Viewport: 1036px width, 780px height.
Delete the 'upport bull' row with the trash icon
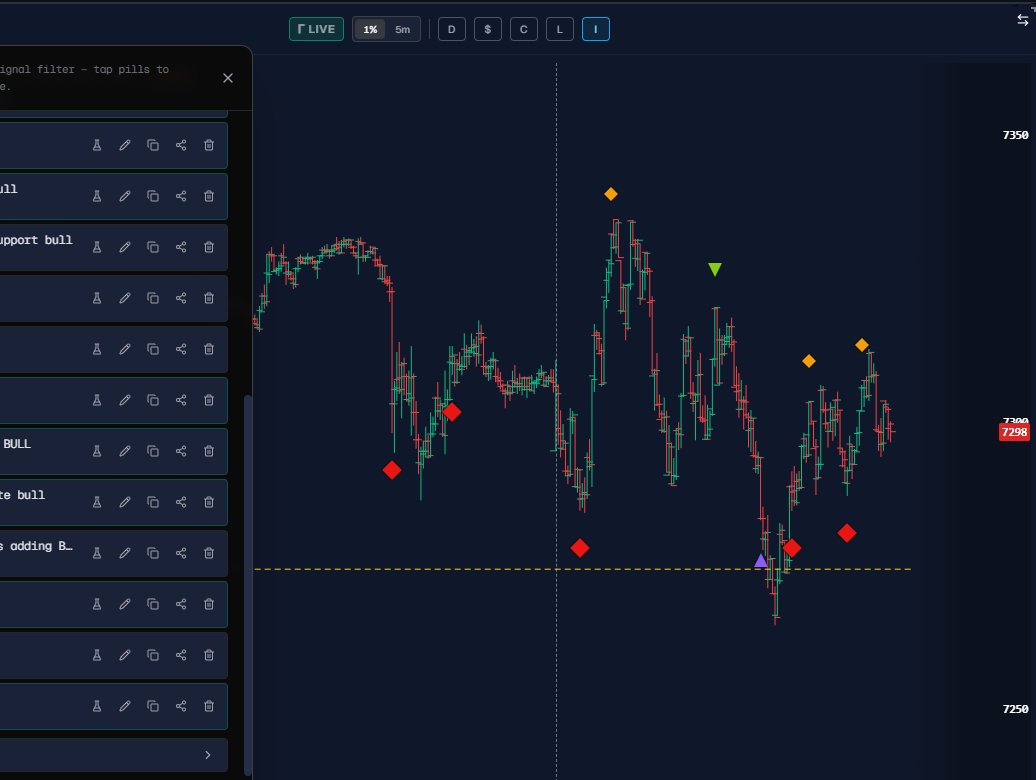click(209, 247)
